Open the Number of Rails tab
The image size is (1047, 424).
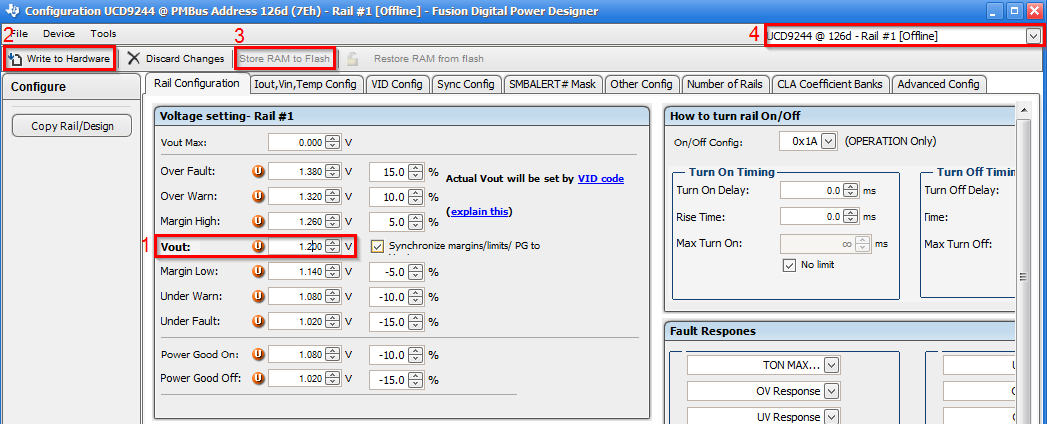(x=725, y=84)
